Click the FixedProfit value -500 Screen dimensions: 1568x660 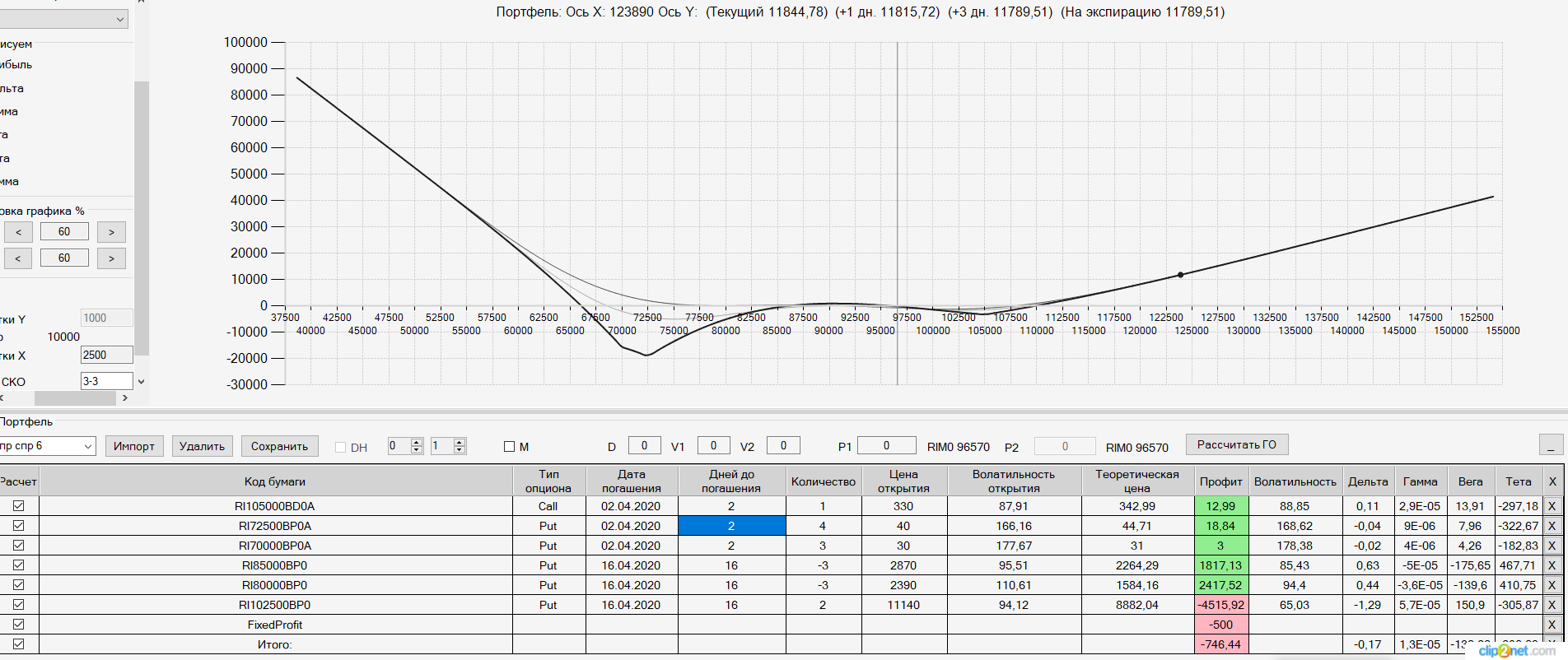[1221, 625]
